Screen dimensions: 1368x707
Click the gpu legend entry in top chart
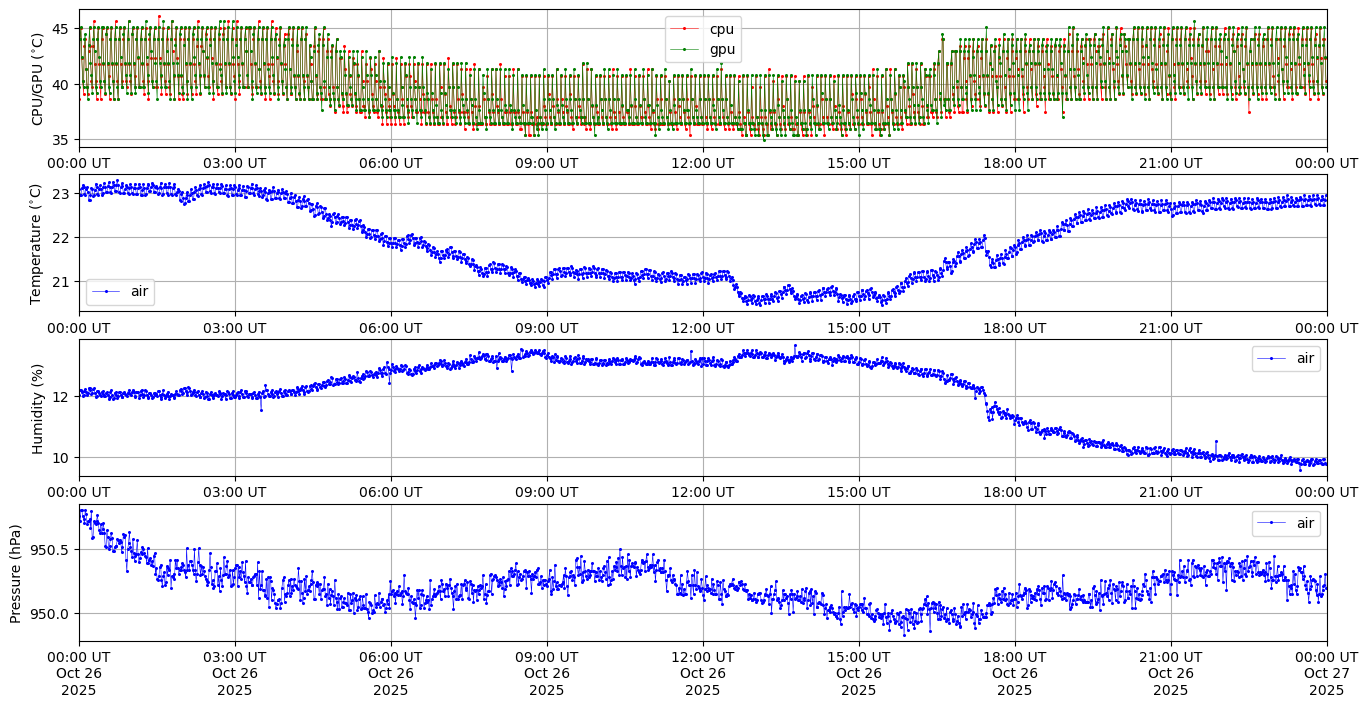tap(721, 49)
